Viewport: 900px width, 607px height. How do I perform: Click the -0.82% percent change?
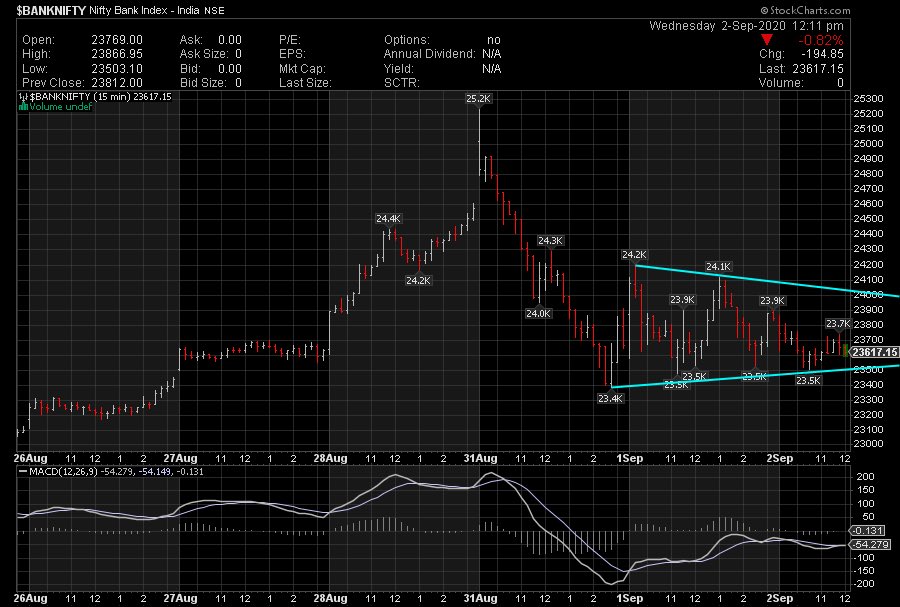pyautogui.click(x=821, y=40)
